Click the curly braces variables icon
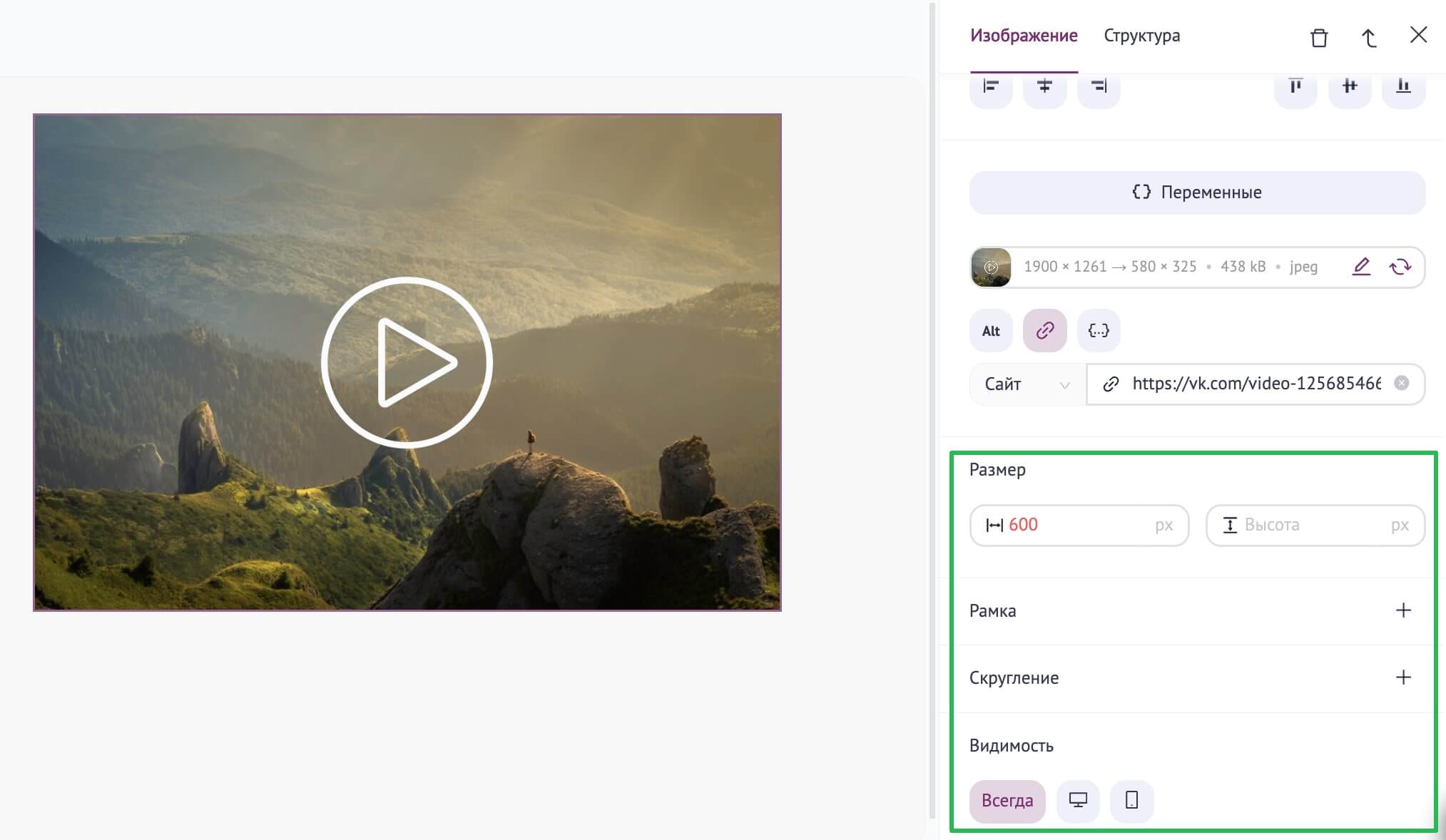Screen dimensions: 1446x840 (1098, 330)
